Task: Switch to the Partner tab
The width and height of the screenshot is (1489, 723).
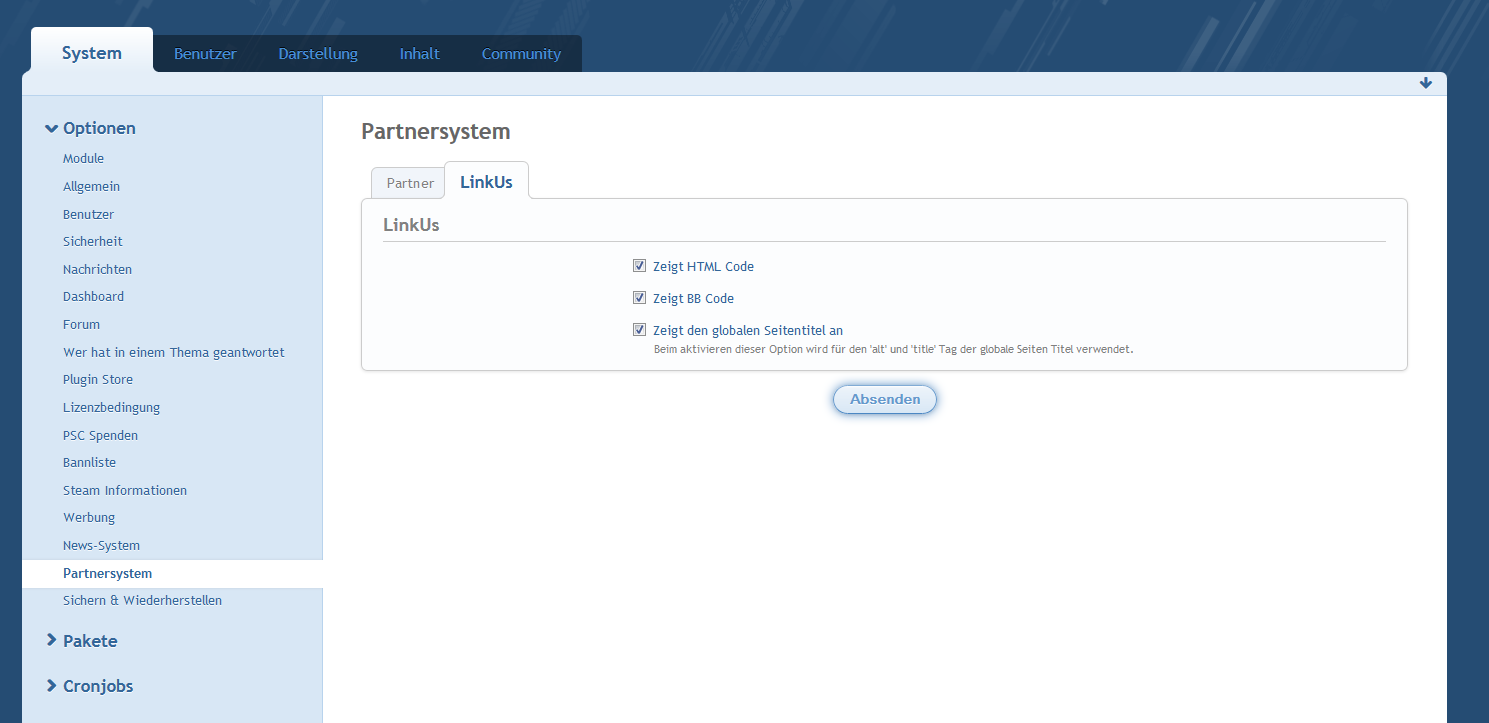Action: [x=410, y=183]
